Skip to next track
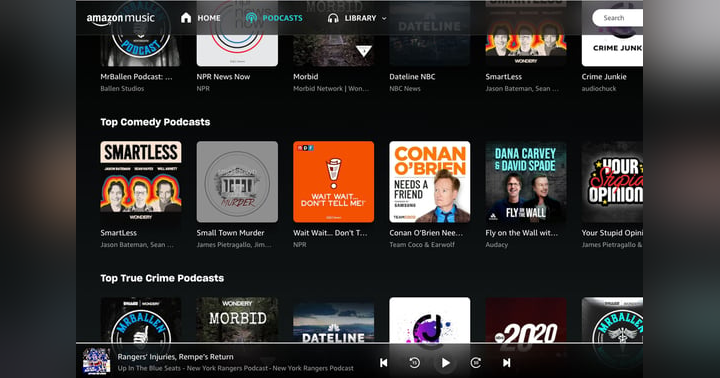Viewport: 720px width, 378px height. pyautogui.click(x=506, y=363)
